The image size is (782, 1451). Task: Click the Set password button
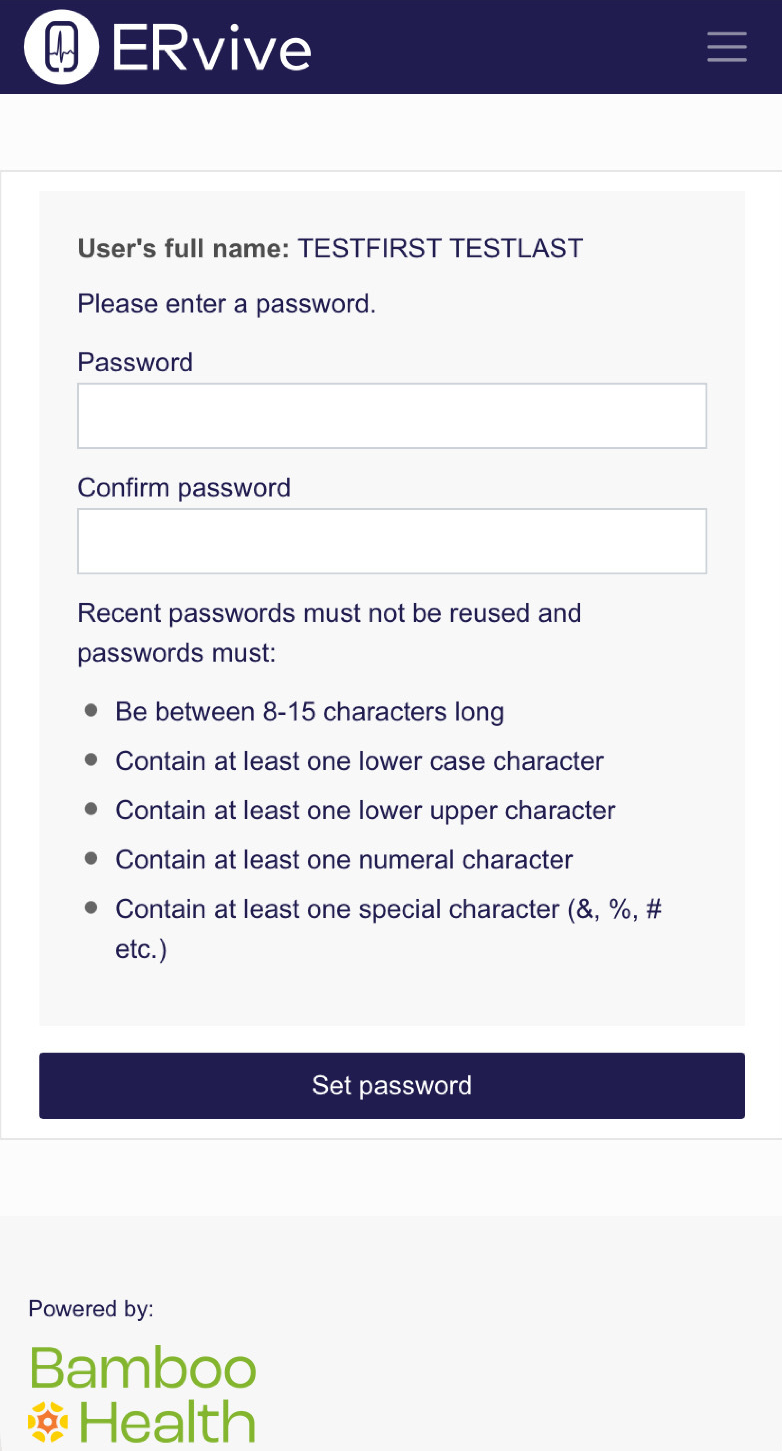(x=392, y=1085)
